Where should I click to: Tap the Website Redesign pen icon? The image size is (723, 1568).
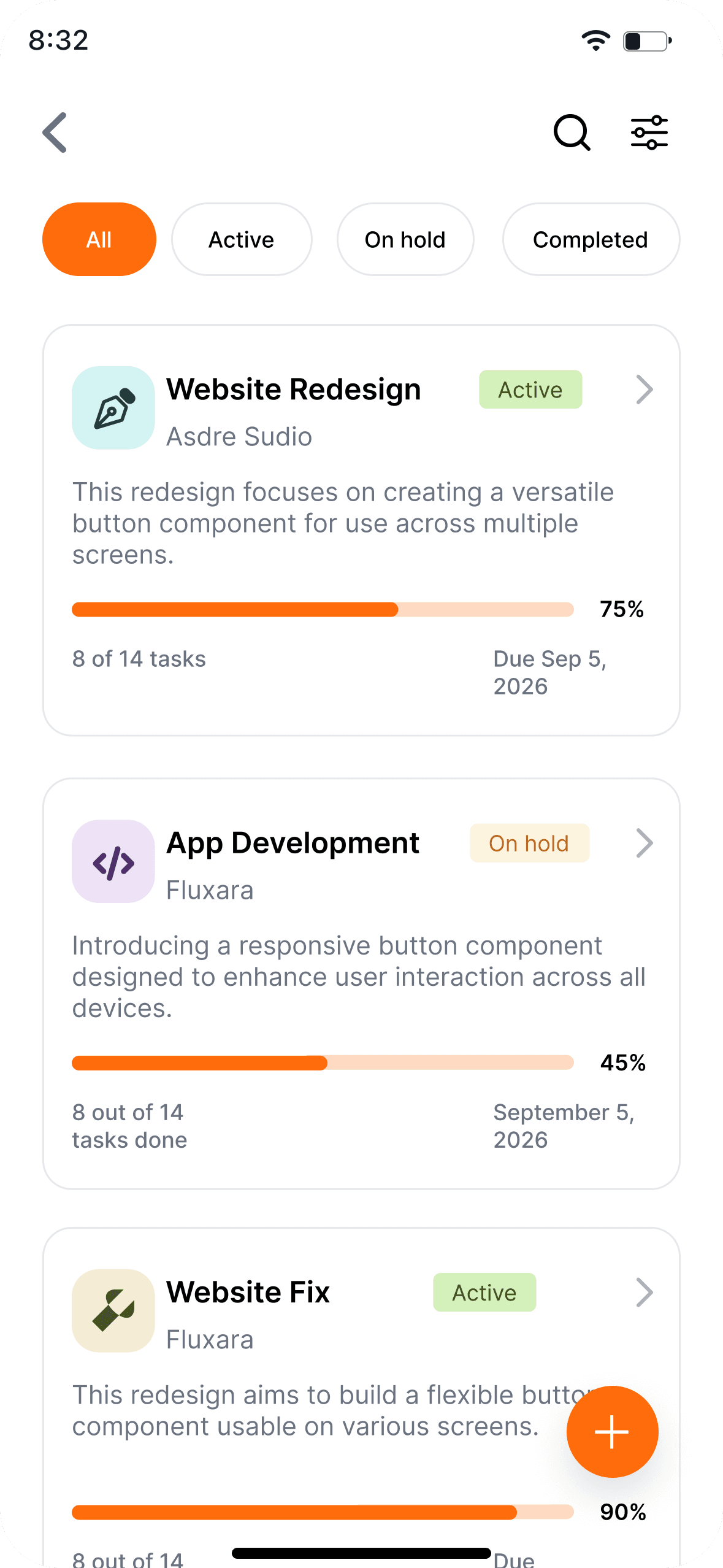click(113, 408)
